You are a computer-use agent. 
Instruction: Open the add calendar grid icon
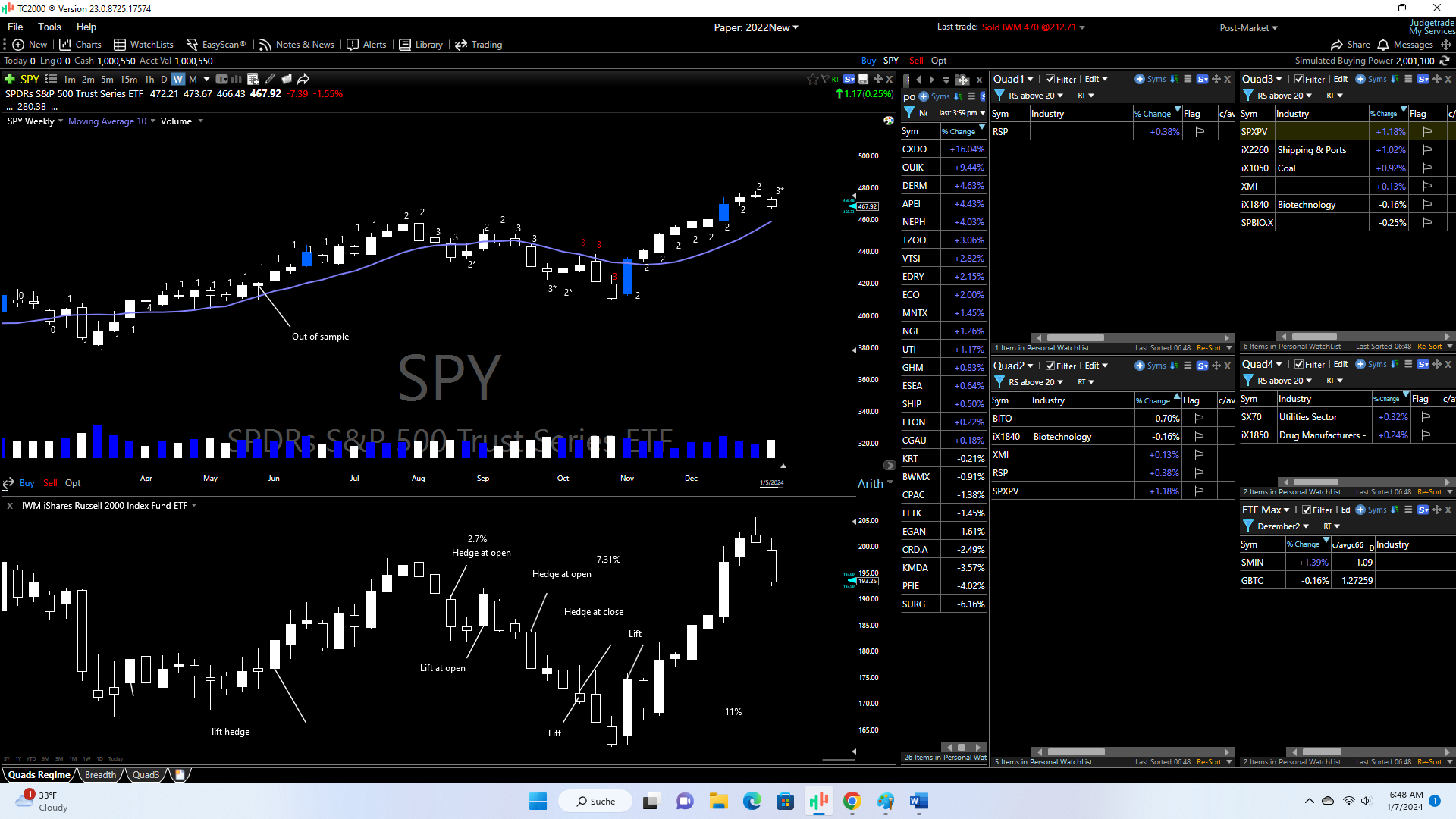[253, 79]
